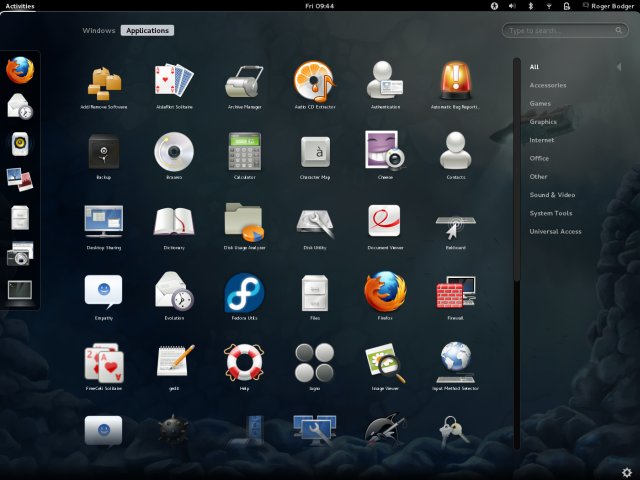Open Shotwell photo manager in dash

point(20,180)
